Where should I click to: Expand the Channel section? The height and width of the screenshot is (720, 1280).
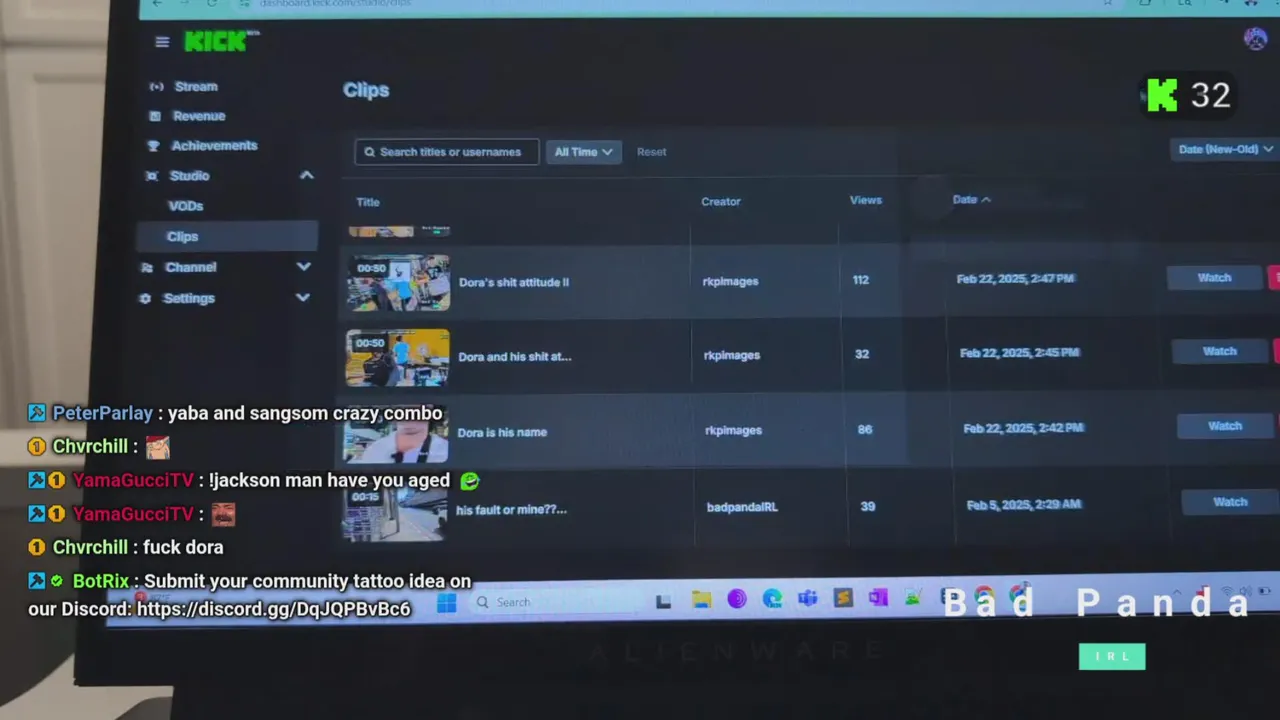[x=304, y=267]
